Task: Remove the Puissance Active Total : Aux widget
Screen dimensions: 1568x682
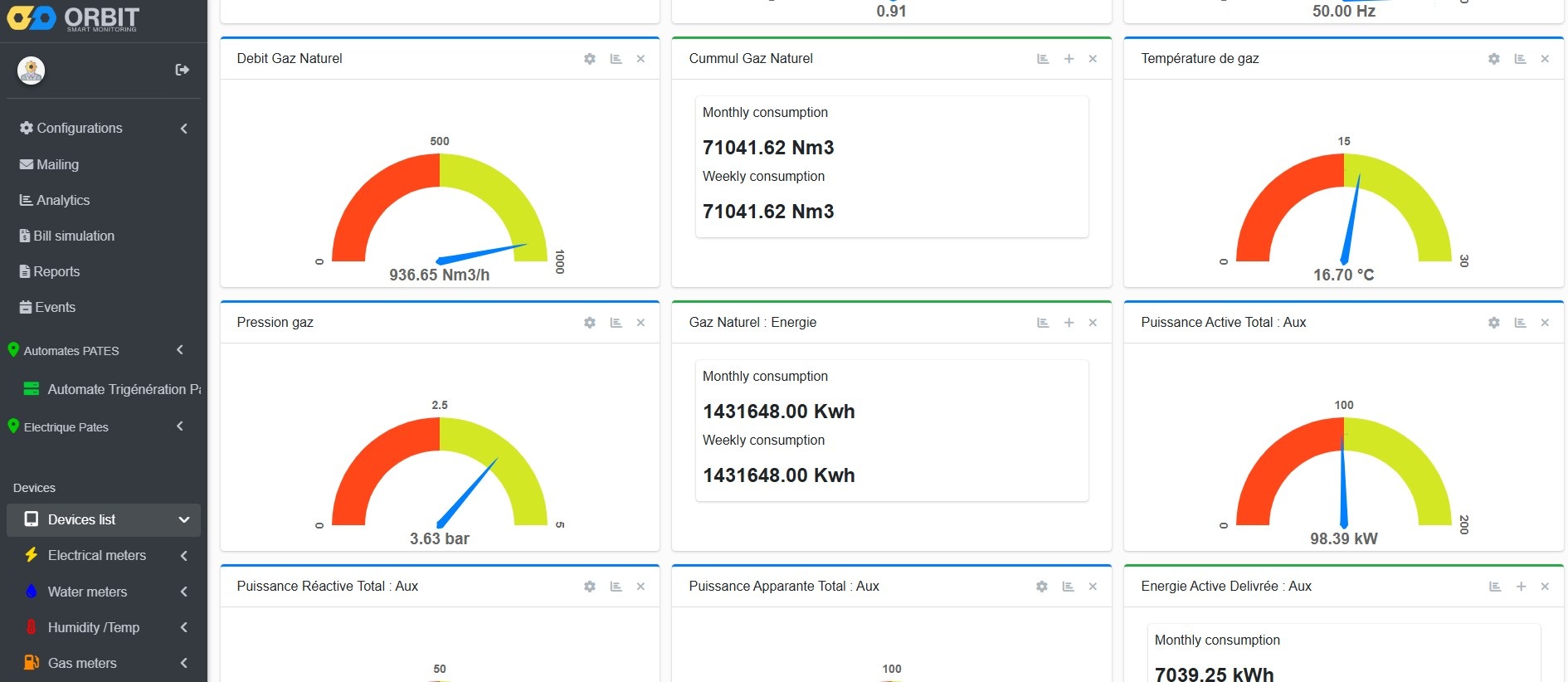Action: tap(1545, 323)
